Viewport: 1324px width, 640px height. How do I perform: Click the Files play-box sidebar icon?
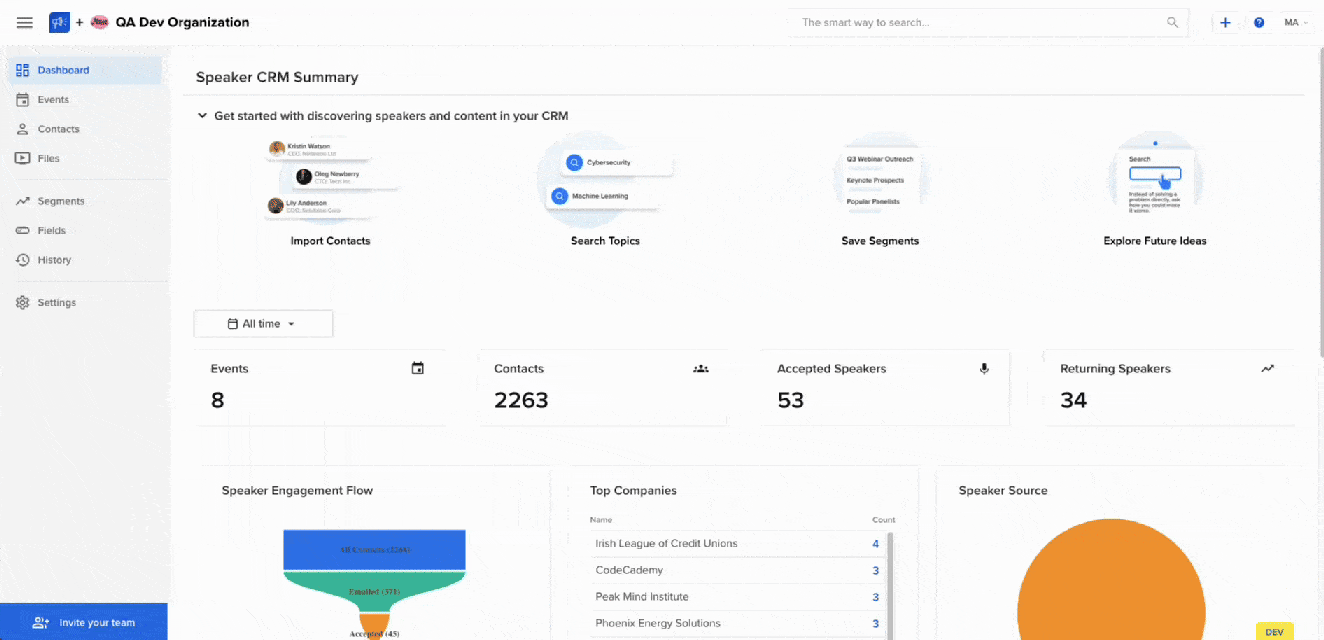pyautogui.click(x=22, y=158)
